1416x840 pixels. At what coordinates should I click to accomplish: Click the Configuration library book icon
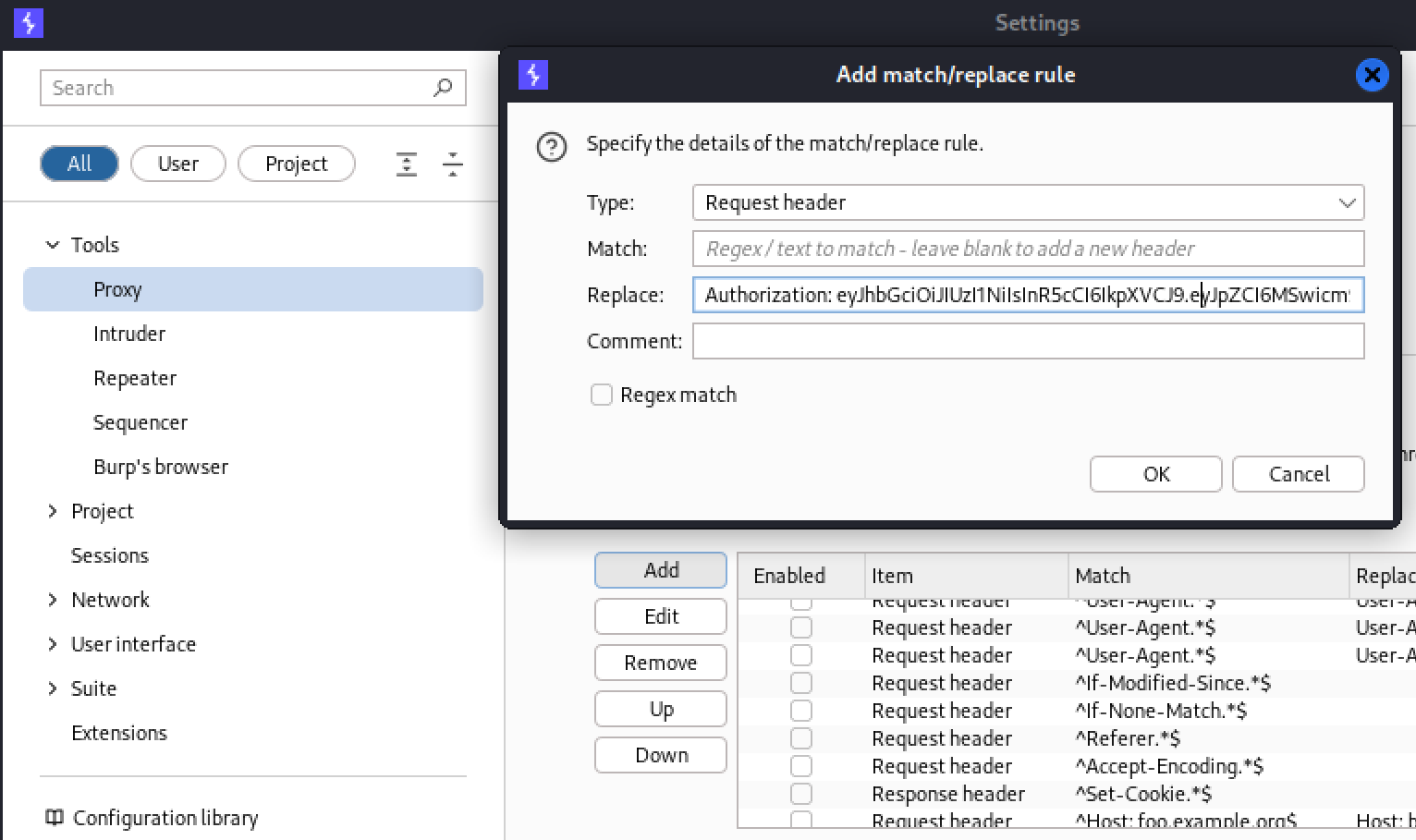tap(55, 818)
